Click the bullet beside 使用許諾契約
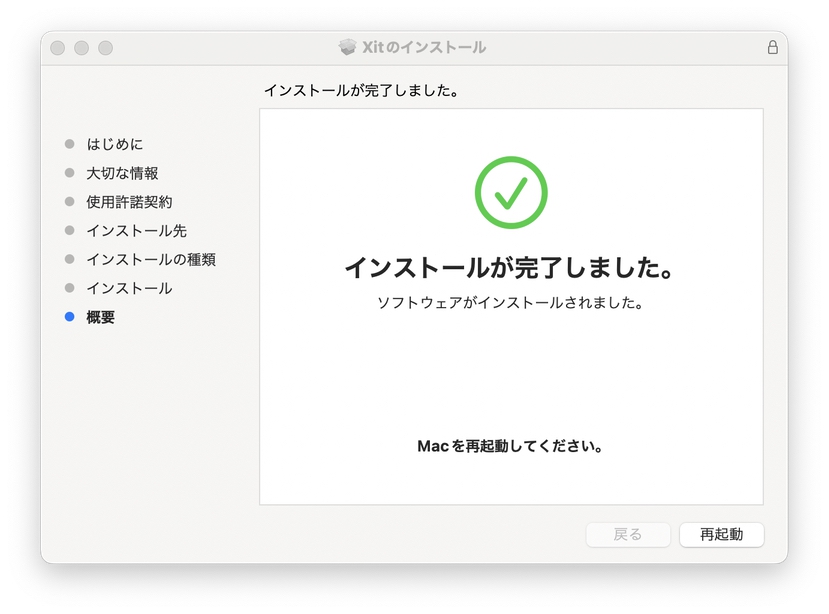 click(69, 201)
